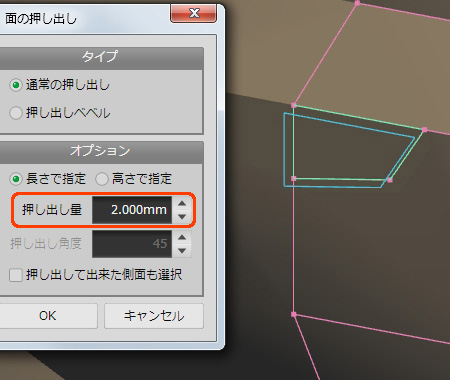Confirm the extrusion with the OK button
450x380 pixels.
point(48,316)
